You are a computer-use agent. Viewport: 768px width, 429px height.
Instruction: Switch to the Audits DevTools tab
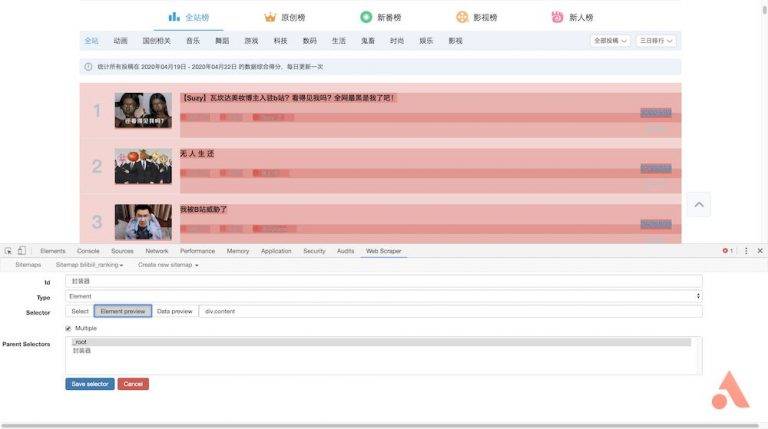tap(345, 251)
